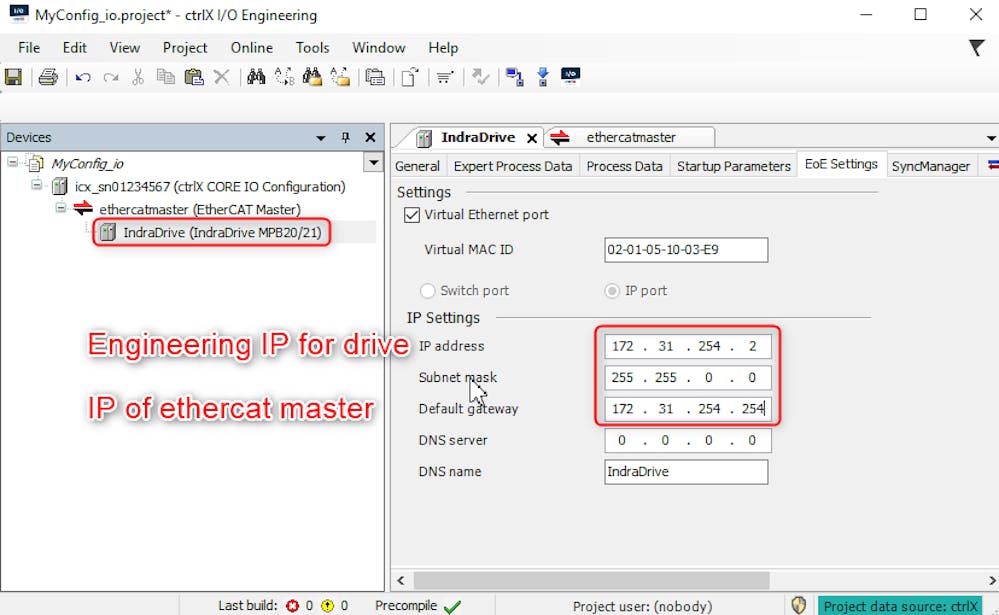
Task: Redo using the toolbar arrow
Action: click(111, 78)
